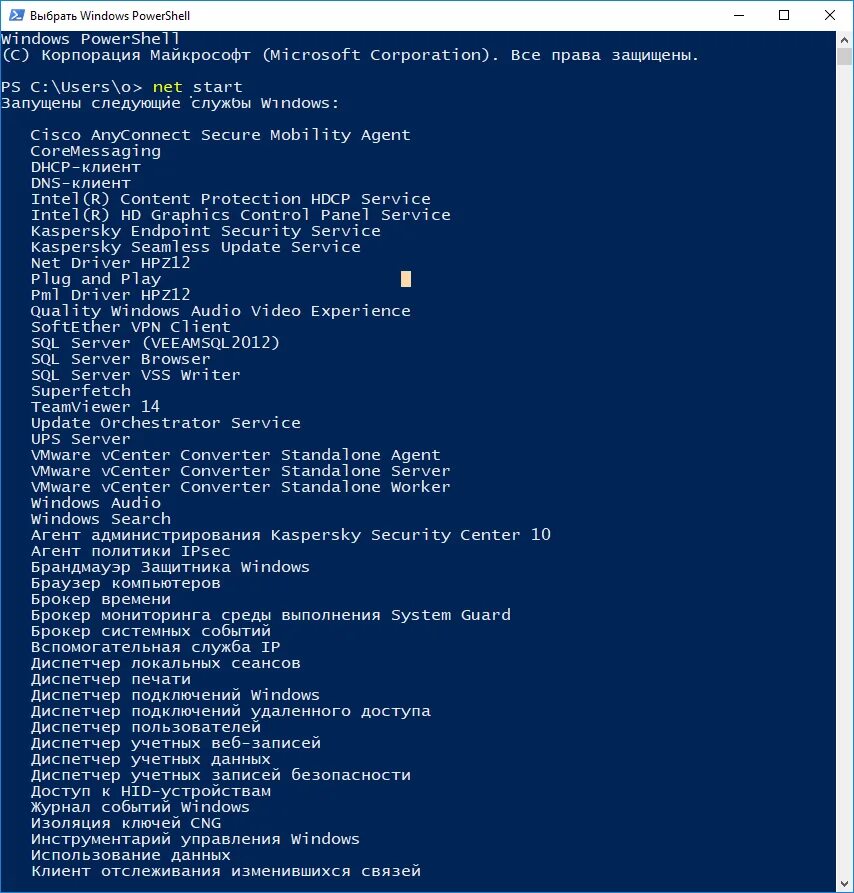Click the 'Брокер времени' line
Image resolution: width=854 pixels, height=893 pixels.
coord(101,599)
